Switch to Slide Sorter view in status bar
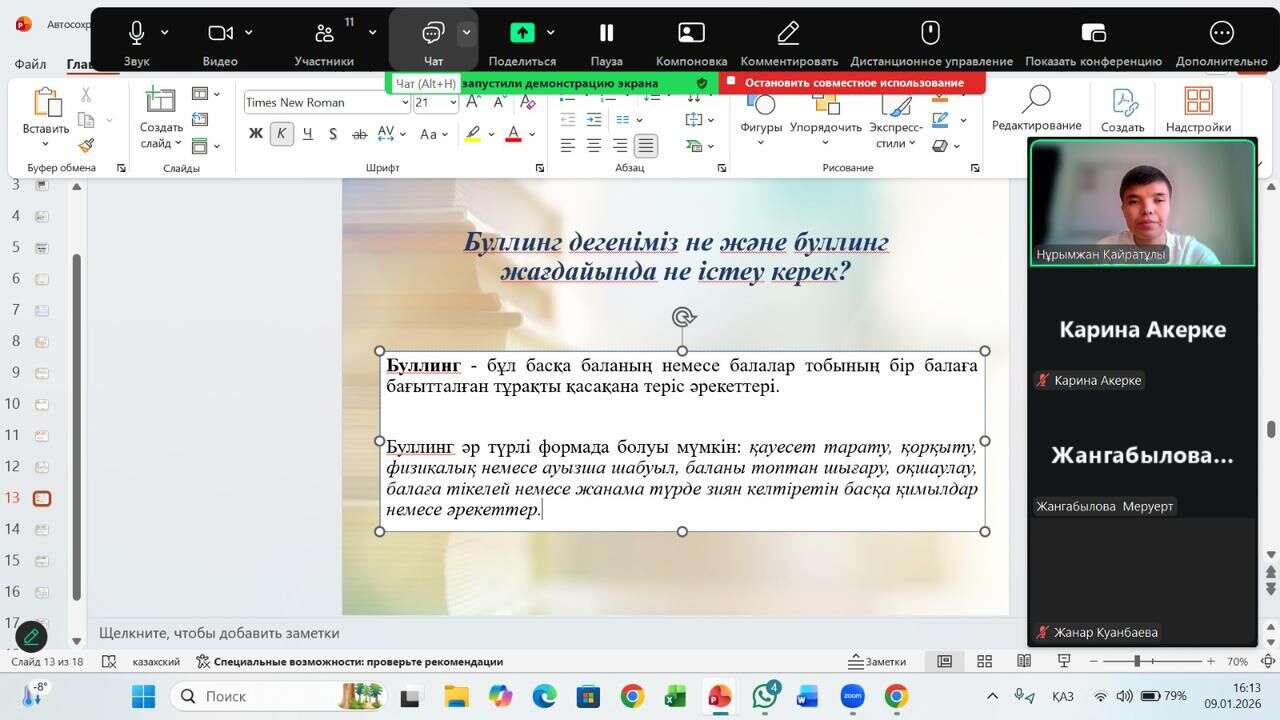This screenshot has width=1280, height=720. coord(984,661)
